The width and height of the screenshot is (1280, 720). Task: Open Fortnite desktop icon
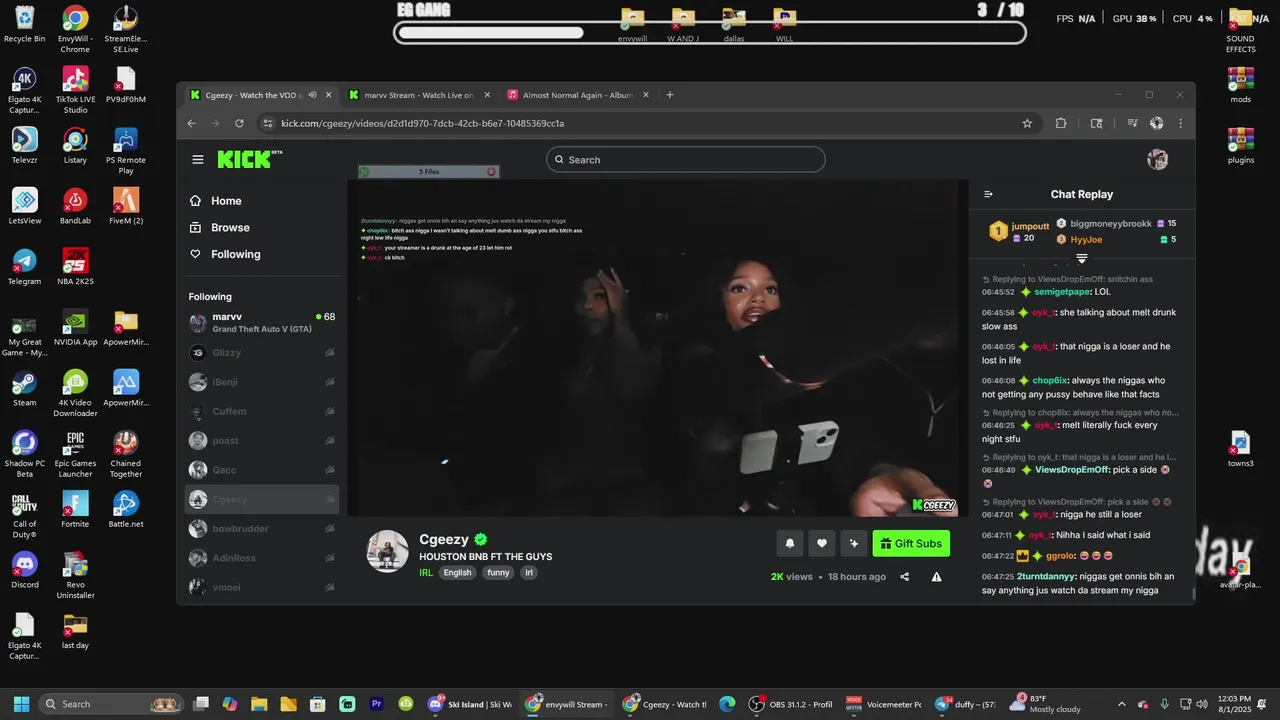point(75,510)
